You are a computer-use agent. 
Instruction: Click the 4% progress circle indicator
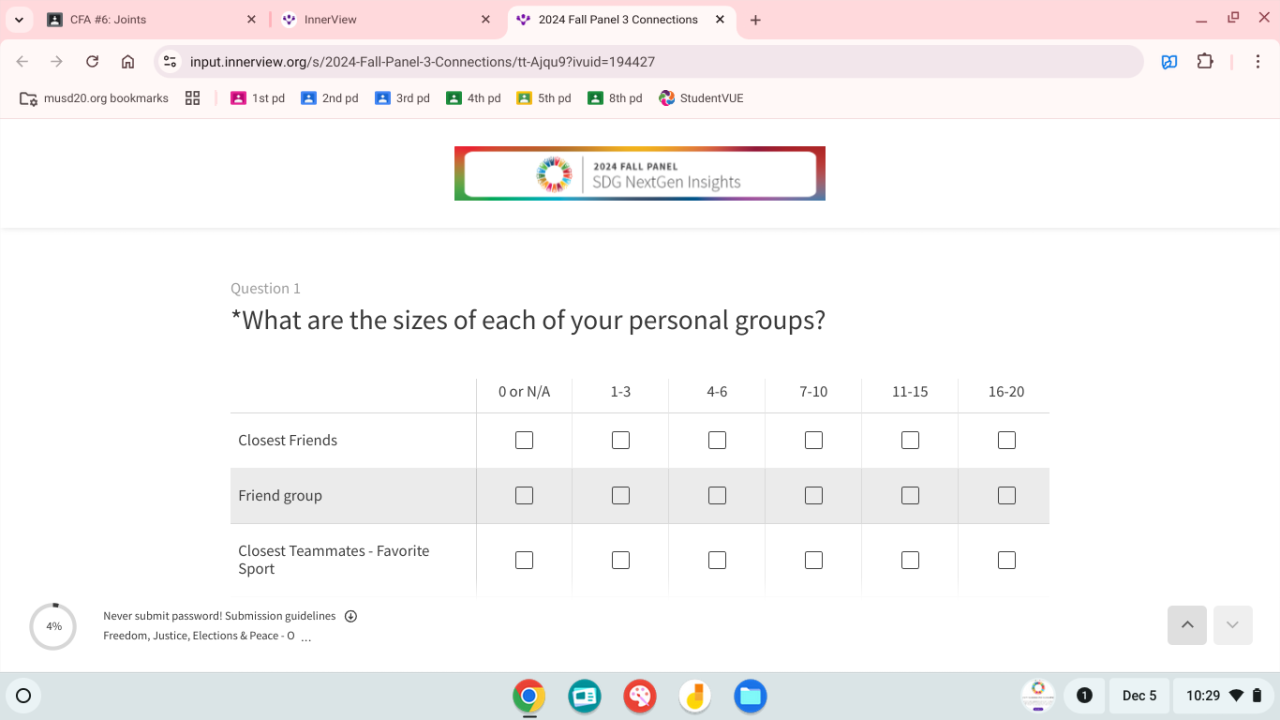pos(53,627)
